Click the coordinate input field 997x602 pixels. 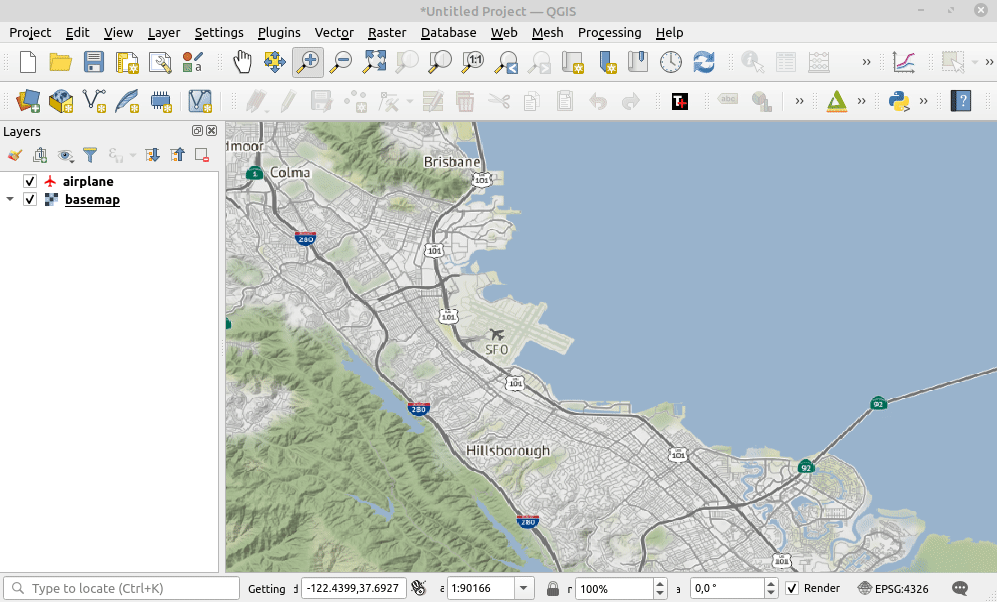(x=354, y=589)
